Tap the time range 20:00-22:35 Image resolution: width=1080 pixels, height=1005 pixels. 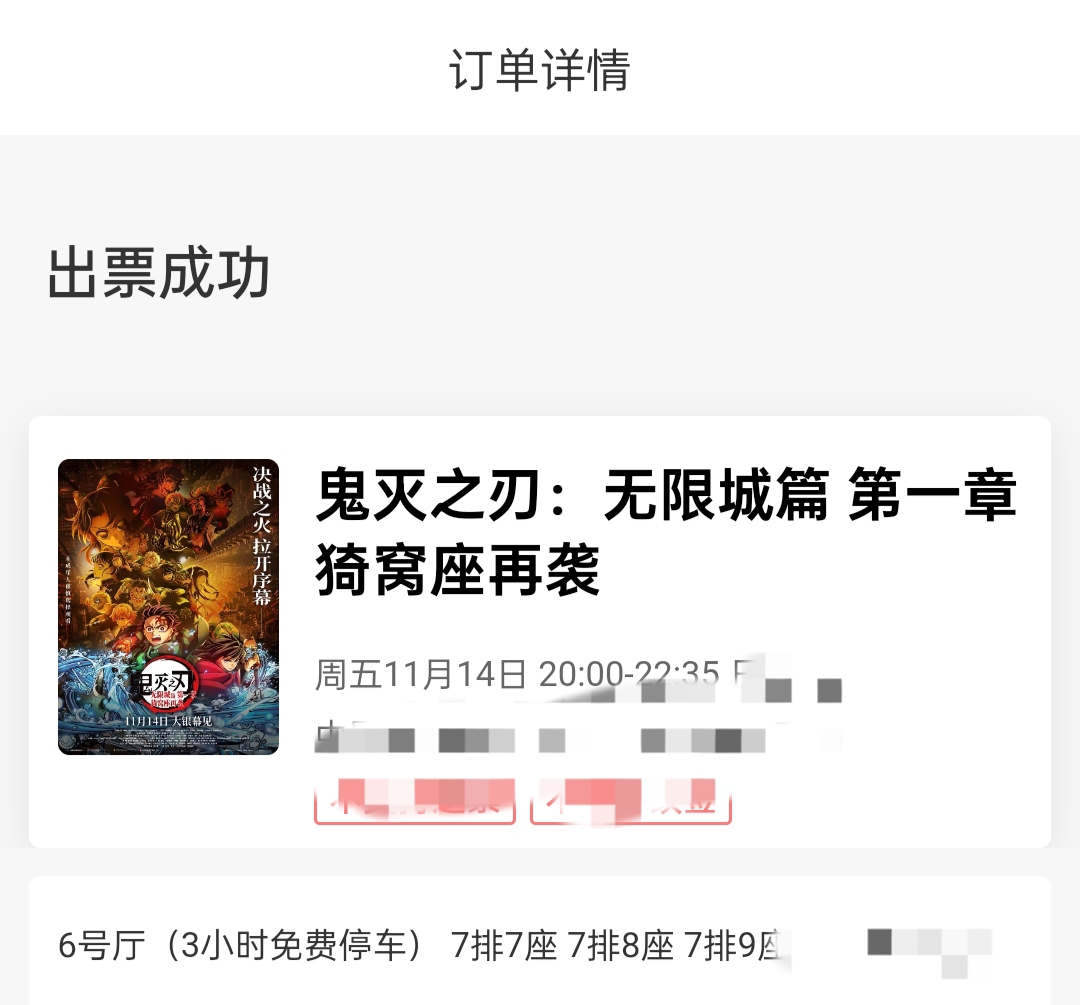click(629, 674)
